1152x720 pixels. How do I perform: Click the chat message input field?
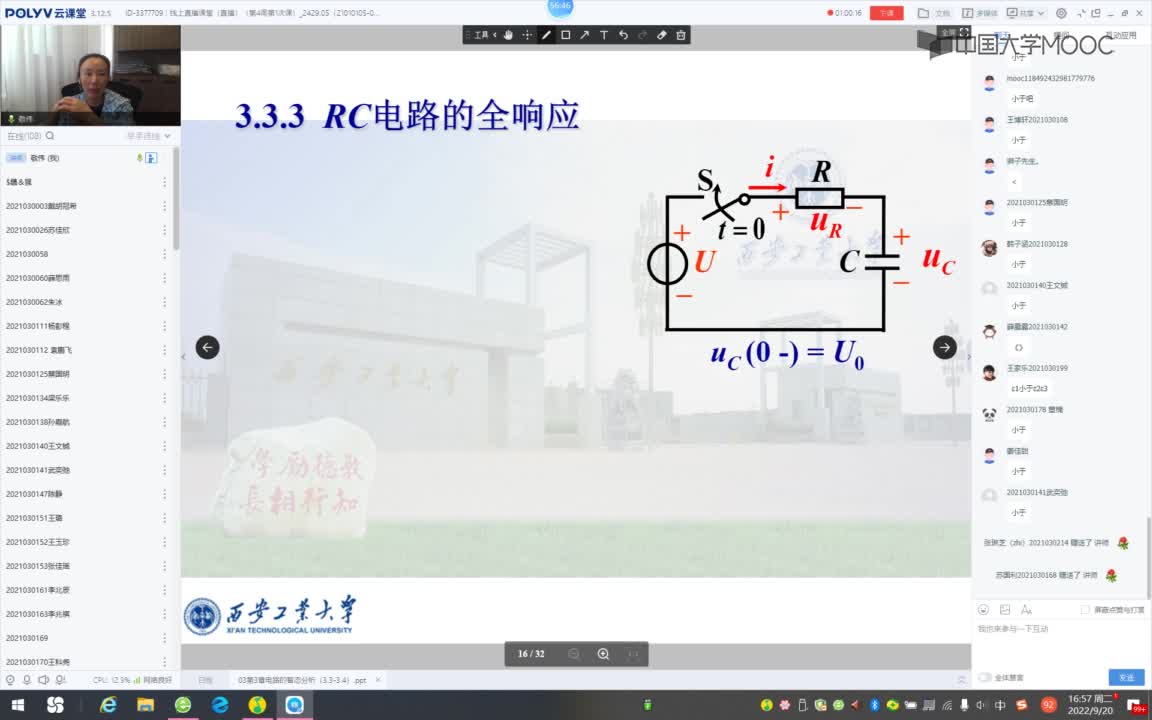point(1060,643)
